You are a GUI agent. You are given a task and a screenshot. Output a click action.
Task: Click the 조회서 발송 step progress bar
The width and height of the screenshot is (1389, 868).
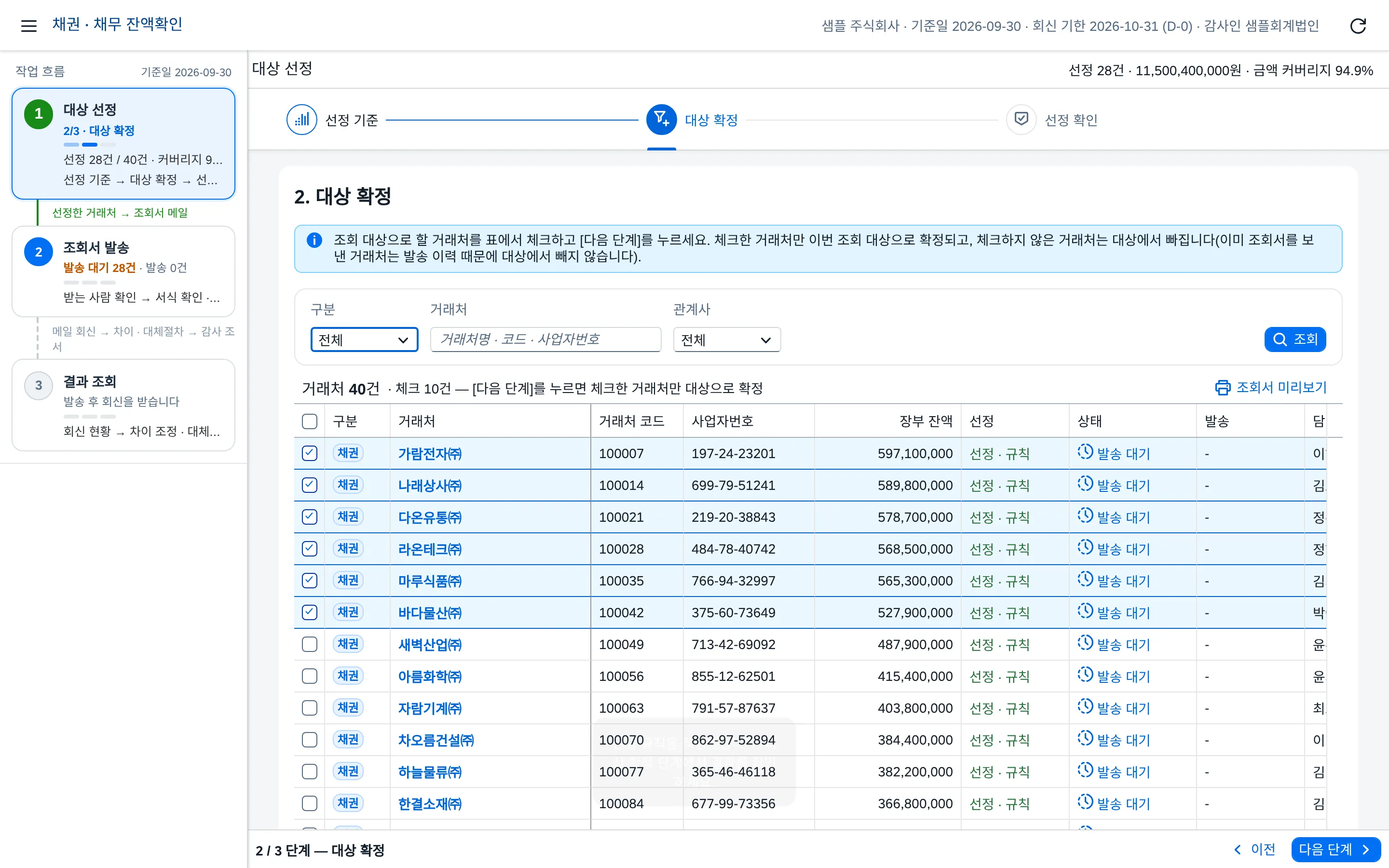(90, 283)
